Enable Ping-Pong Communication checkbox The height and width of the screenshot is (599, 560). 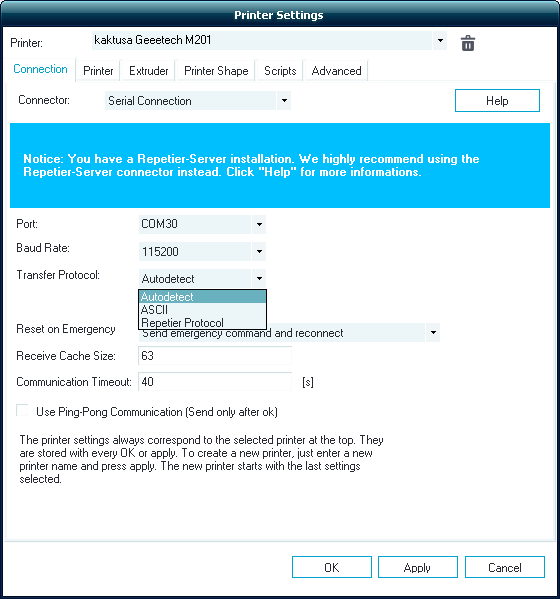22,411
